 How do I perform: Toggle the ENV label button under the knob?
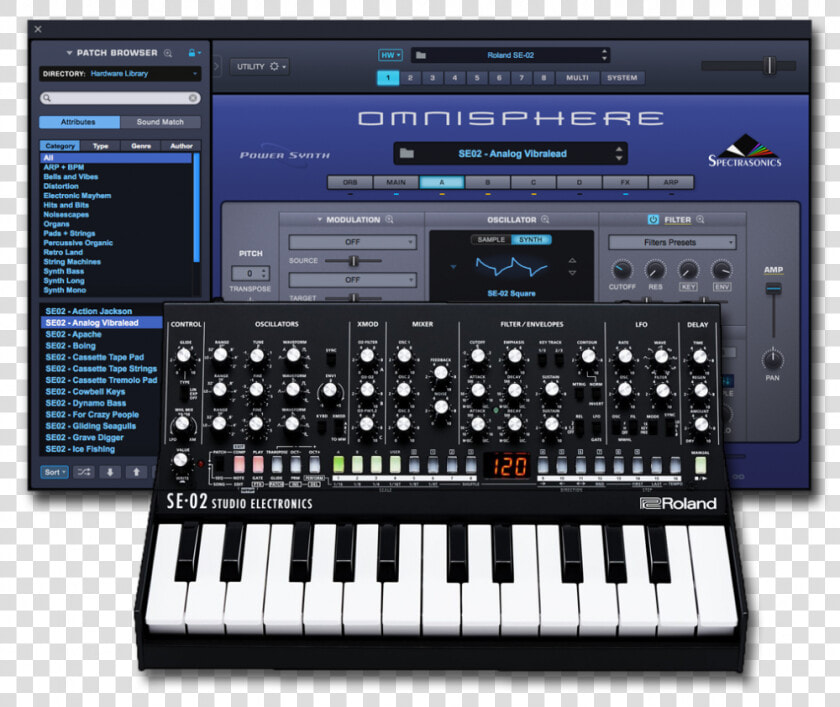pos(722,287)
